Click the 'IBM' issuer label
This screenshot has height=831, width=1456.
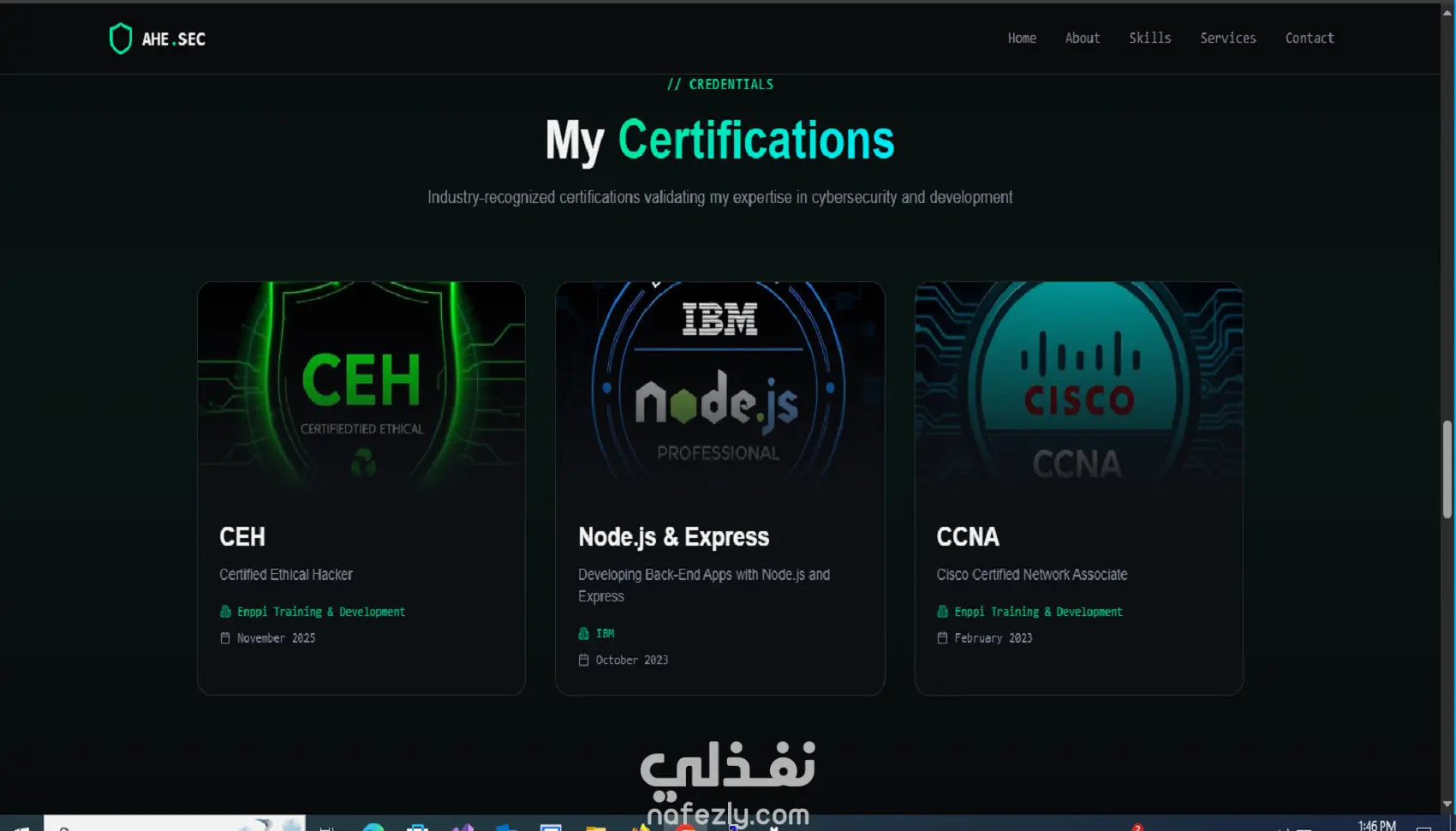605,634
